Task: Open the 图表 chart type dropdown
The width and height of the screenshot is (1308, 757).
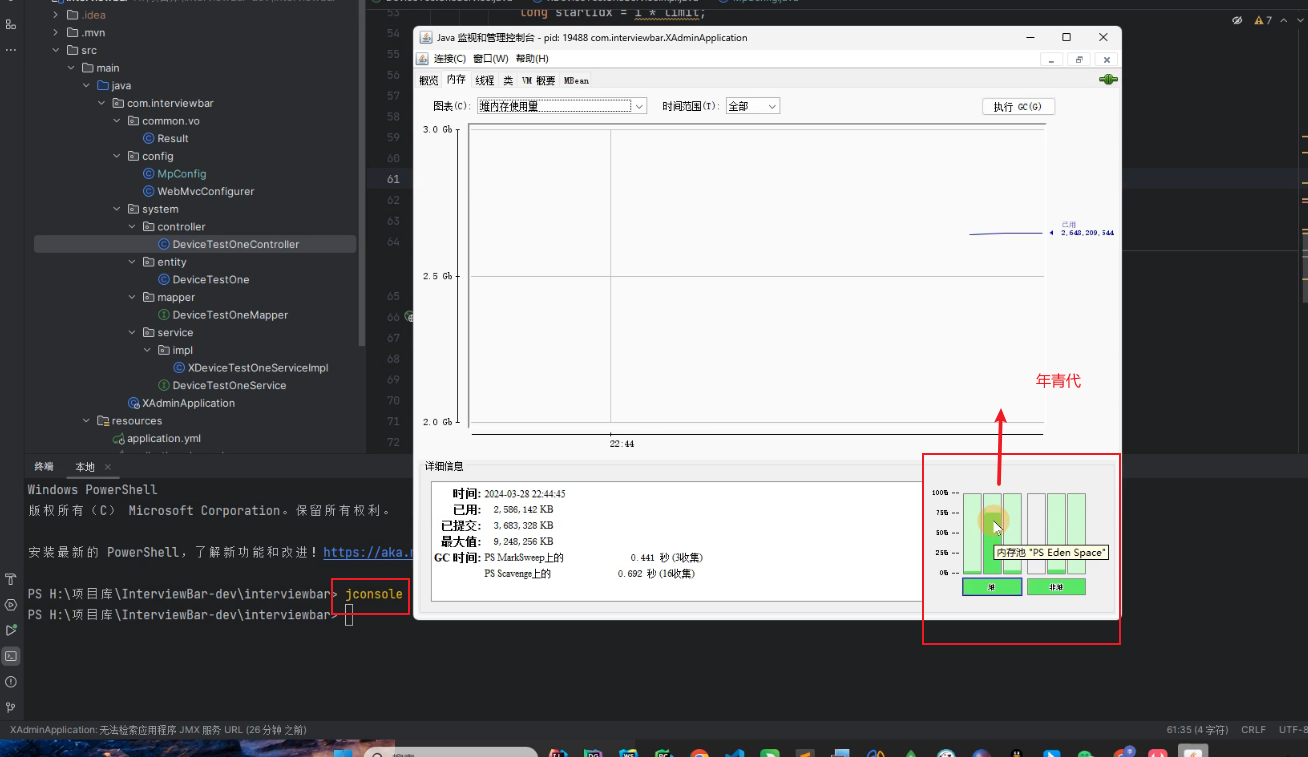Action: click(561, 106)
